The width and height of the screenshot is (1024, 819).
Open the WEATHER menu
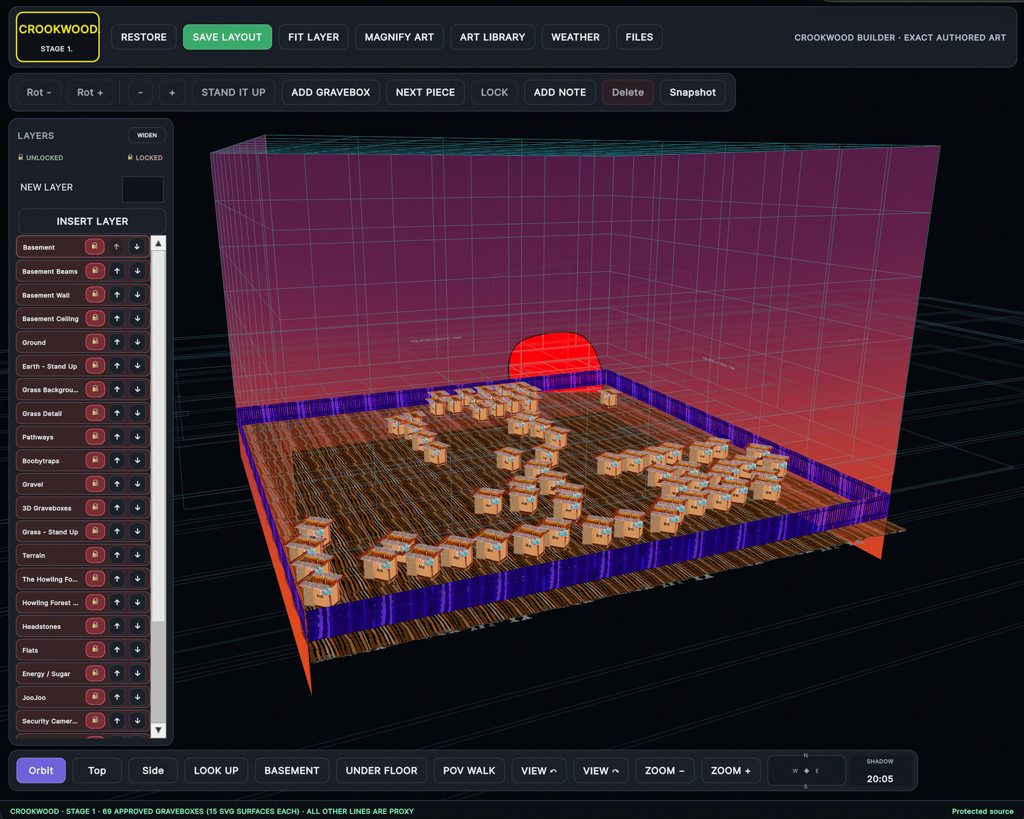point(575,37)
